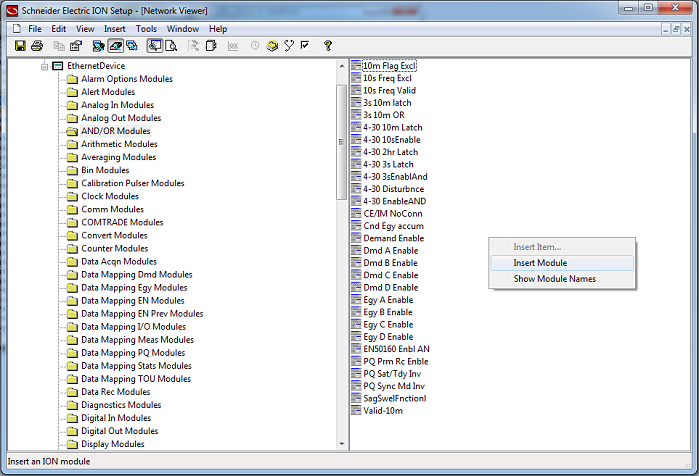Viewport: 699px width, 476px height.
Task: Click the print preview magnifier icon
Action: [x=171, y=45]
